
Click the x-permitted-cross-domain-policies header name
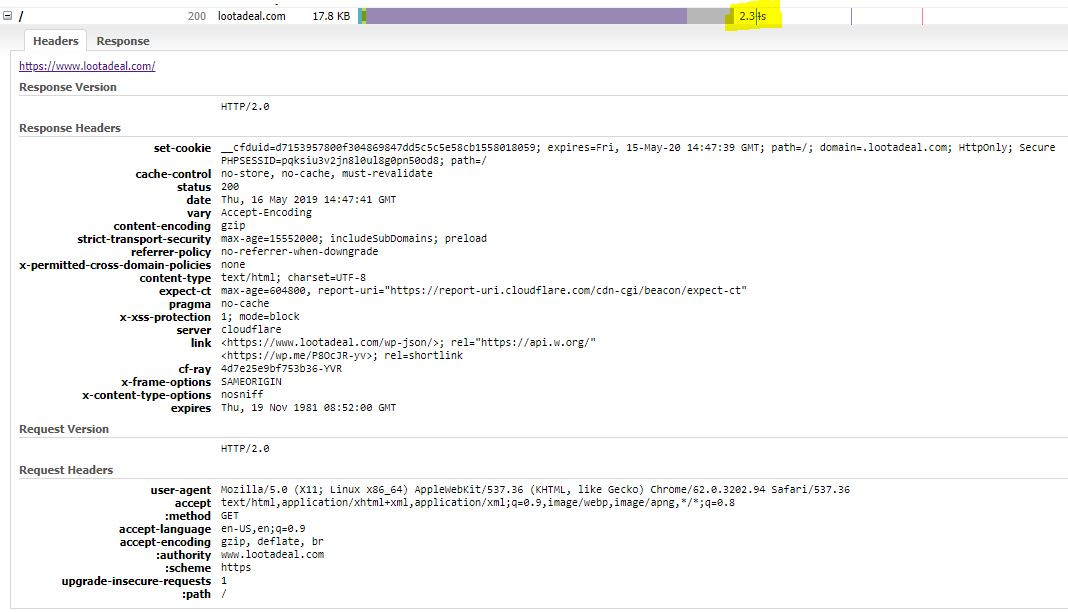point(115,265)
